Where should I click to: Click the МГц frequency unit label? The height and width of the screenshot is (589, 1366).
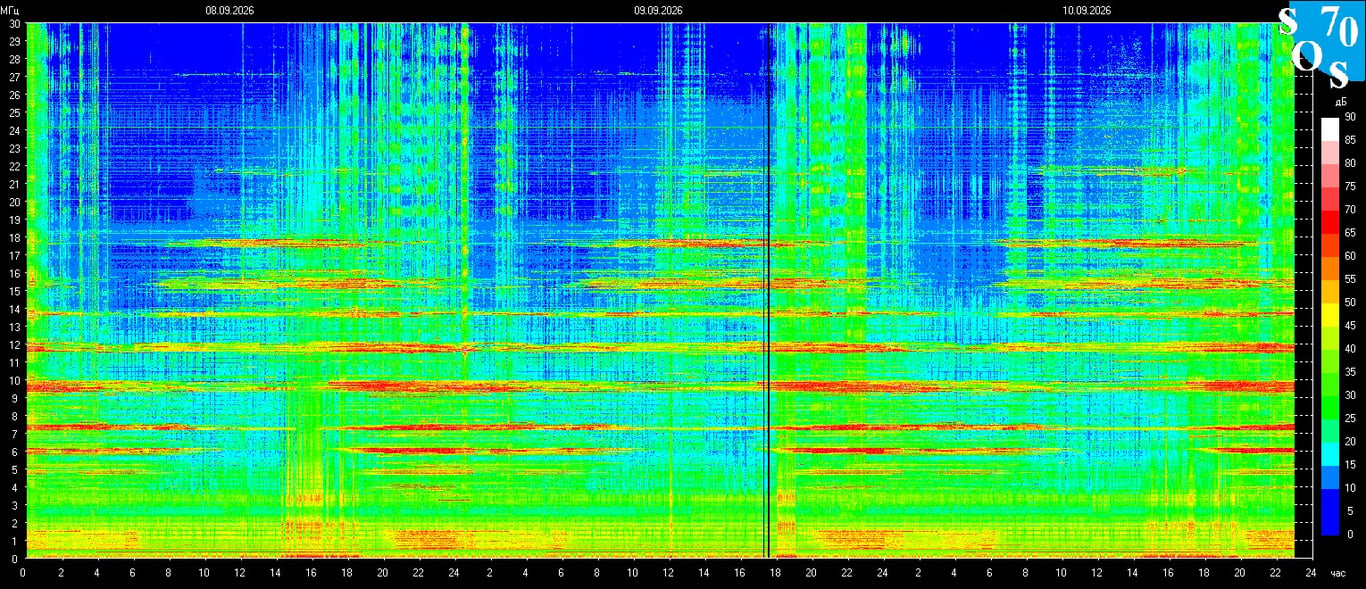tap(10, 10)
